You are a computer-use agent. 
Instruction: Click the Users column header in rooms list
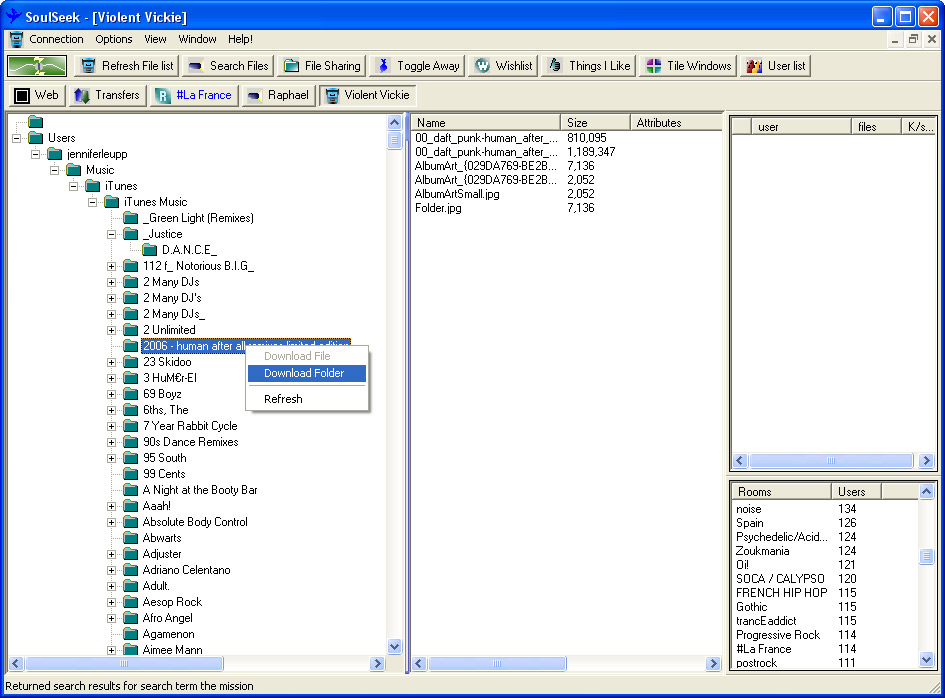click(856, 492)
